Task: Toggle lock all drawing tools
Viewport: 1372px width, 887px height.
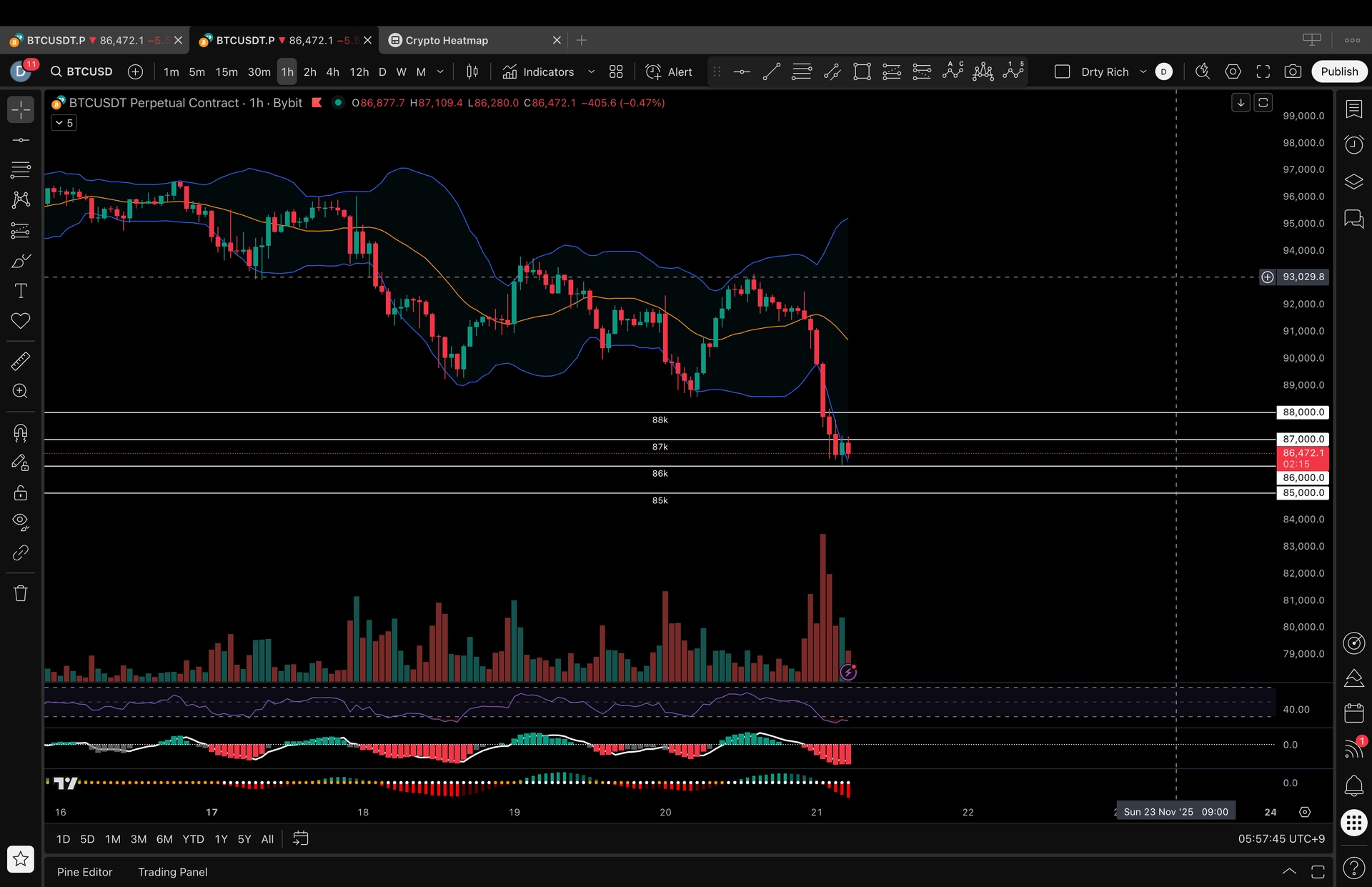Action: (21, 493)
